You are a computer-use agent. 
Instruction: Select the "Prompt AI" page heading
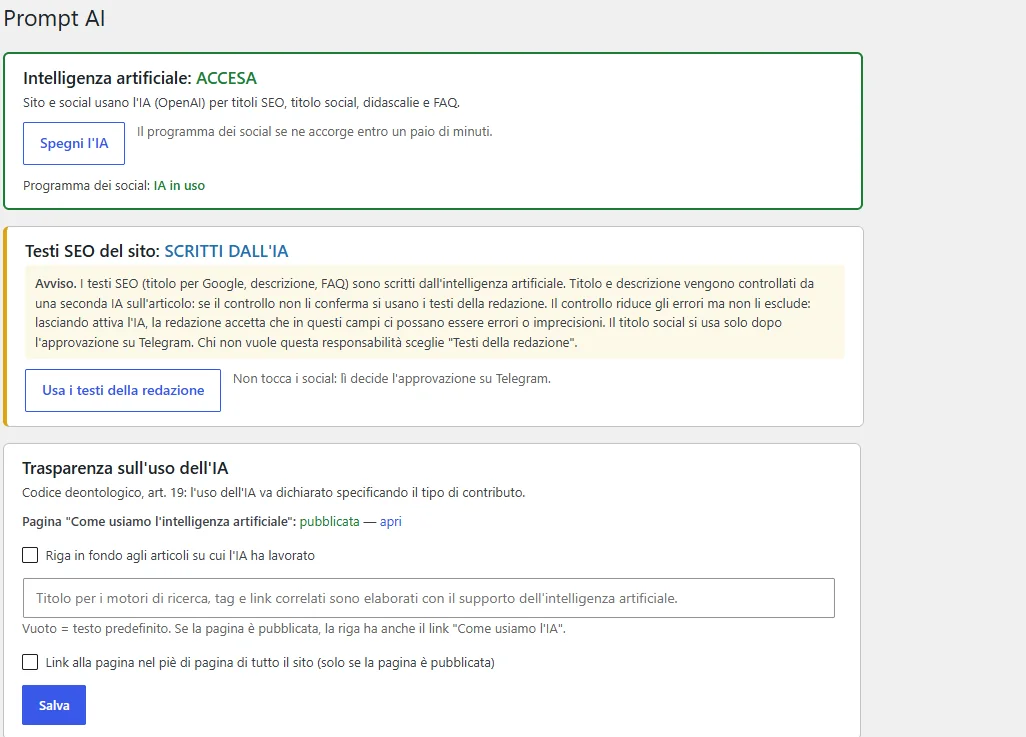click(54, 18)
